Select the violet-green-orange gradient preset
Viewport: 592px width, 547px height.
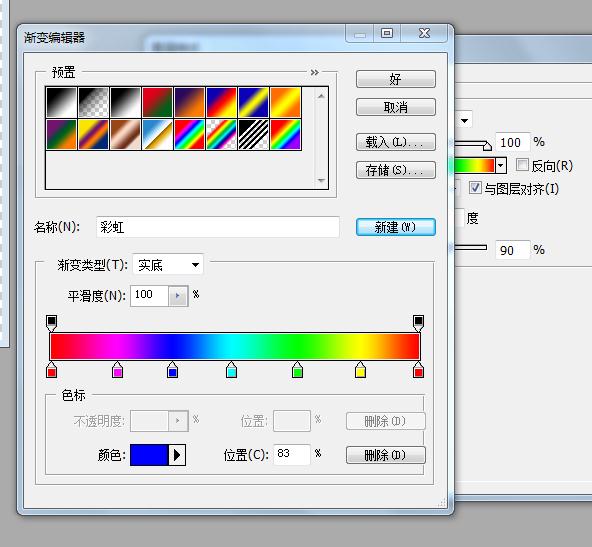(61, 134)
